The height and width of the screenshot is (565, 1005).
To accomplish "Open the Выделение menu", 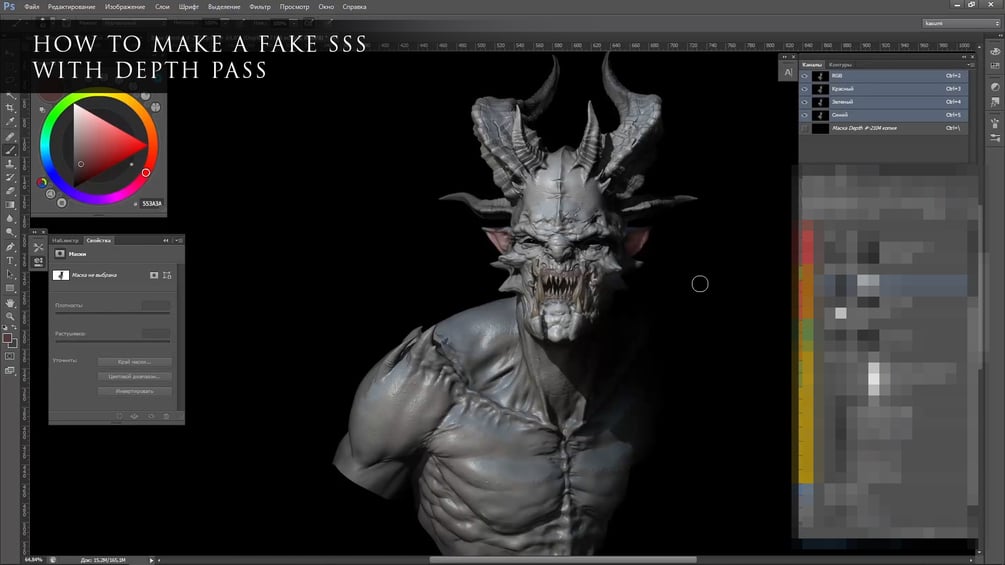I will click(222, 6).
